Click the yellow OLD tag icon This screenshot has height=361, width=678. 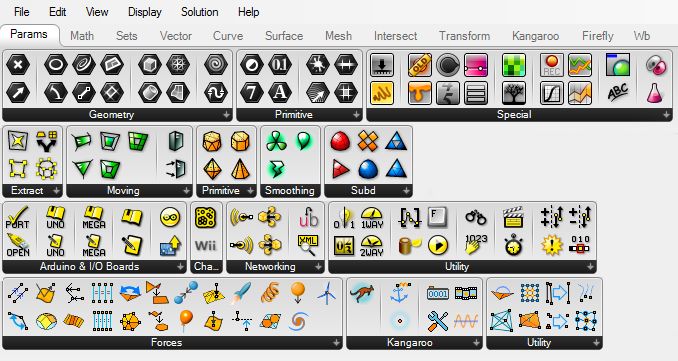tap(420, 65)
